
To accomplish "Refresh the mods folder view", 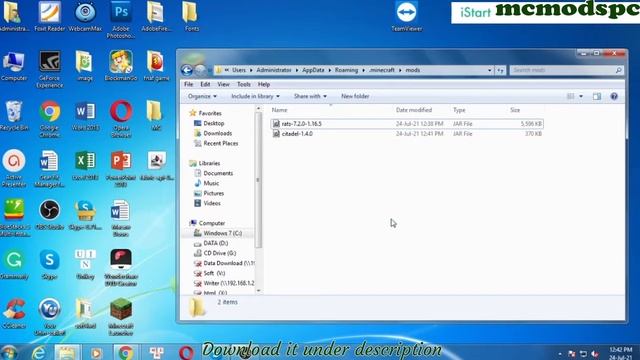I will pyautogui.click(x=500, y=70).
